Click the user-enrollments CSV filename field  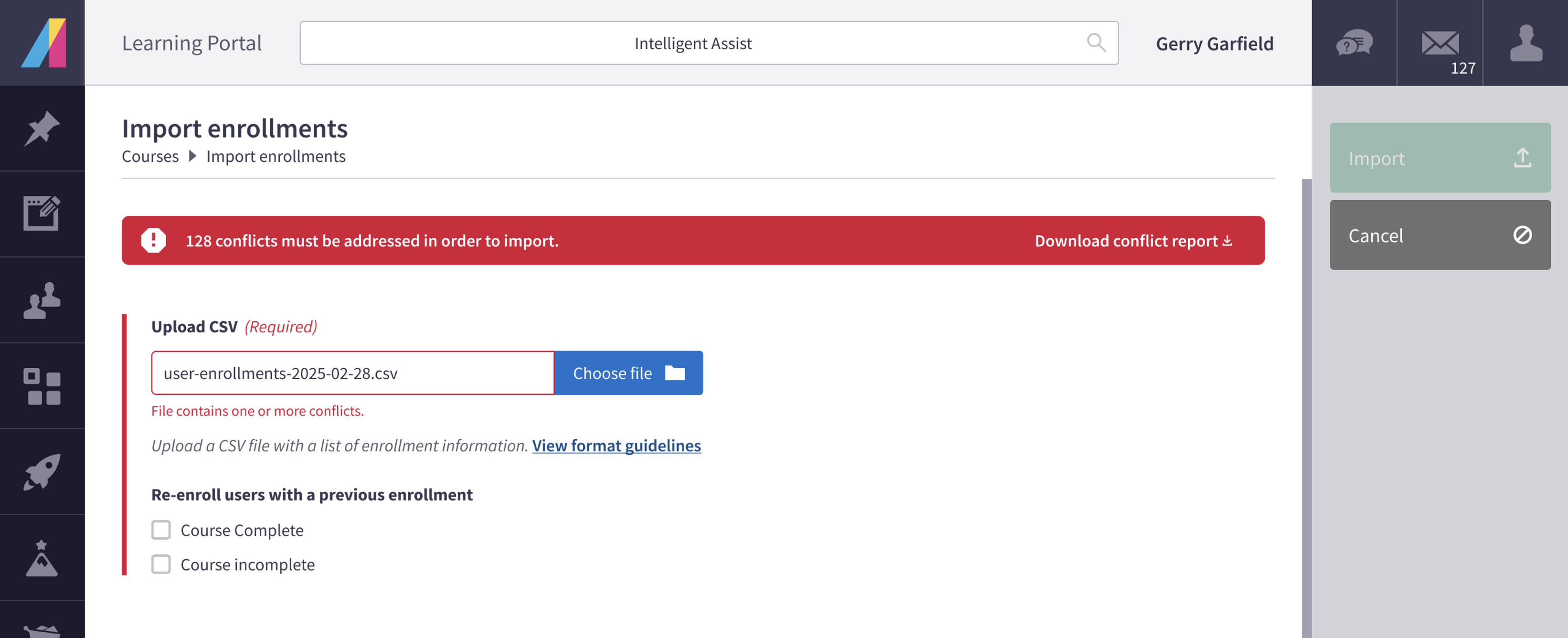click(x=353, y=372)
